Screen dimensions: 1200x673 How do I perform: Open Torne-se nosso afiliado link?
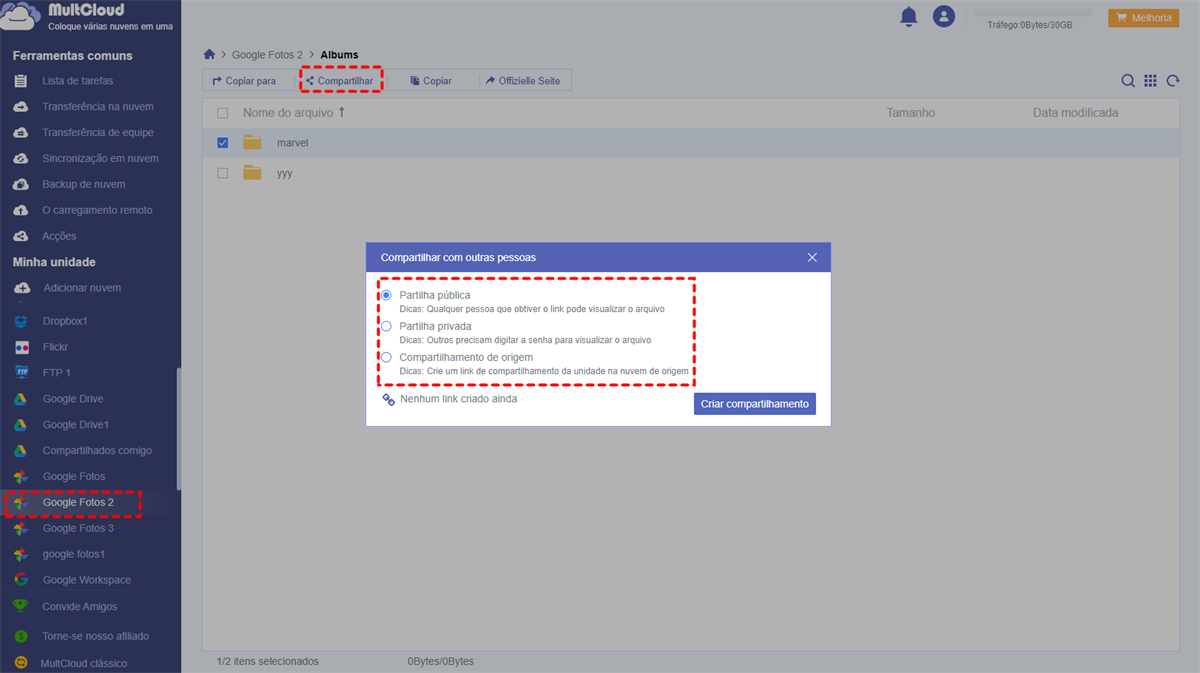[x=95, y=636]
